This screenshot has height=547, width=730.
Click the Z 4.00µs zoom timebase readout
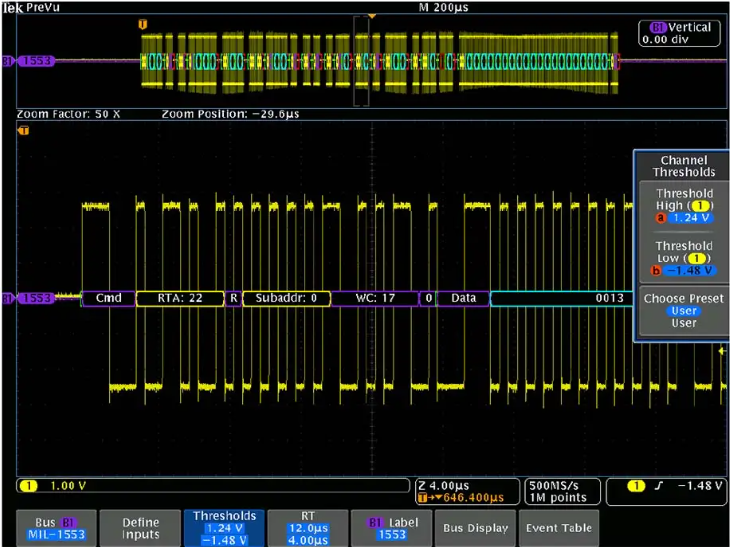click(x=444, y=486)
